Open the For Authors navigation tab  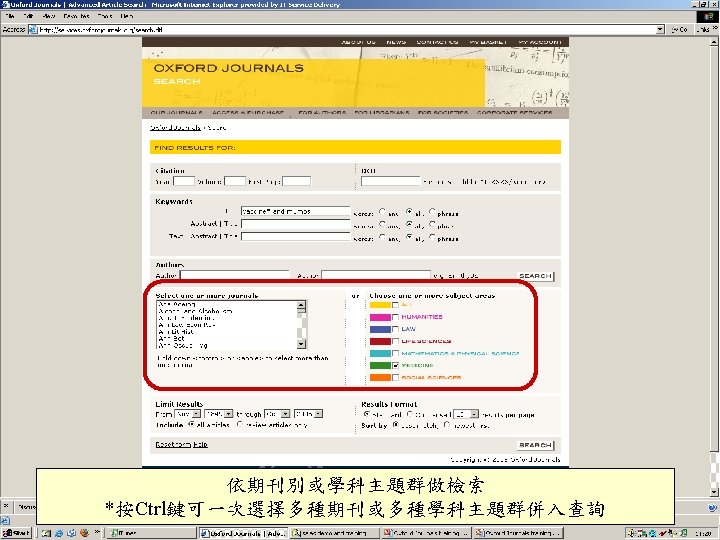pos(322,112)
